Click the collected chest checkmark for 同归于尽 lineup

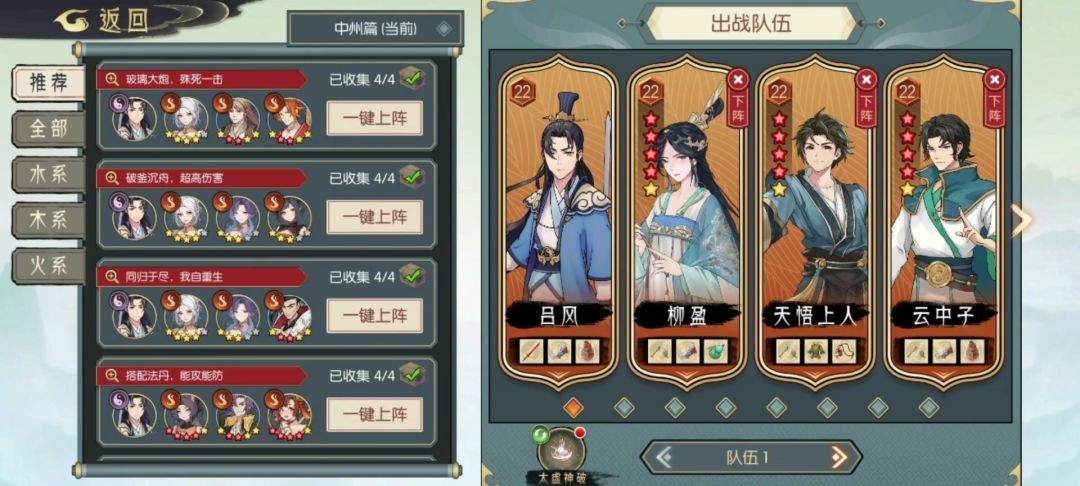413,276
